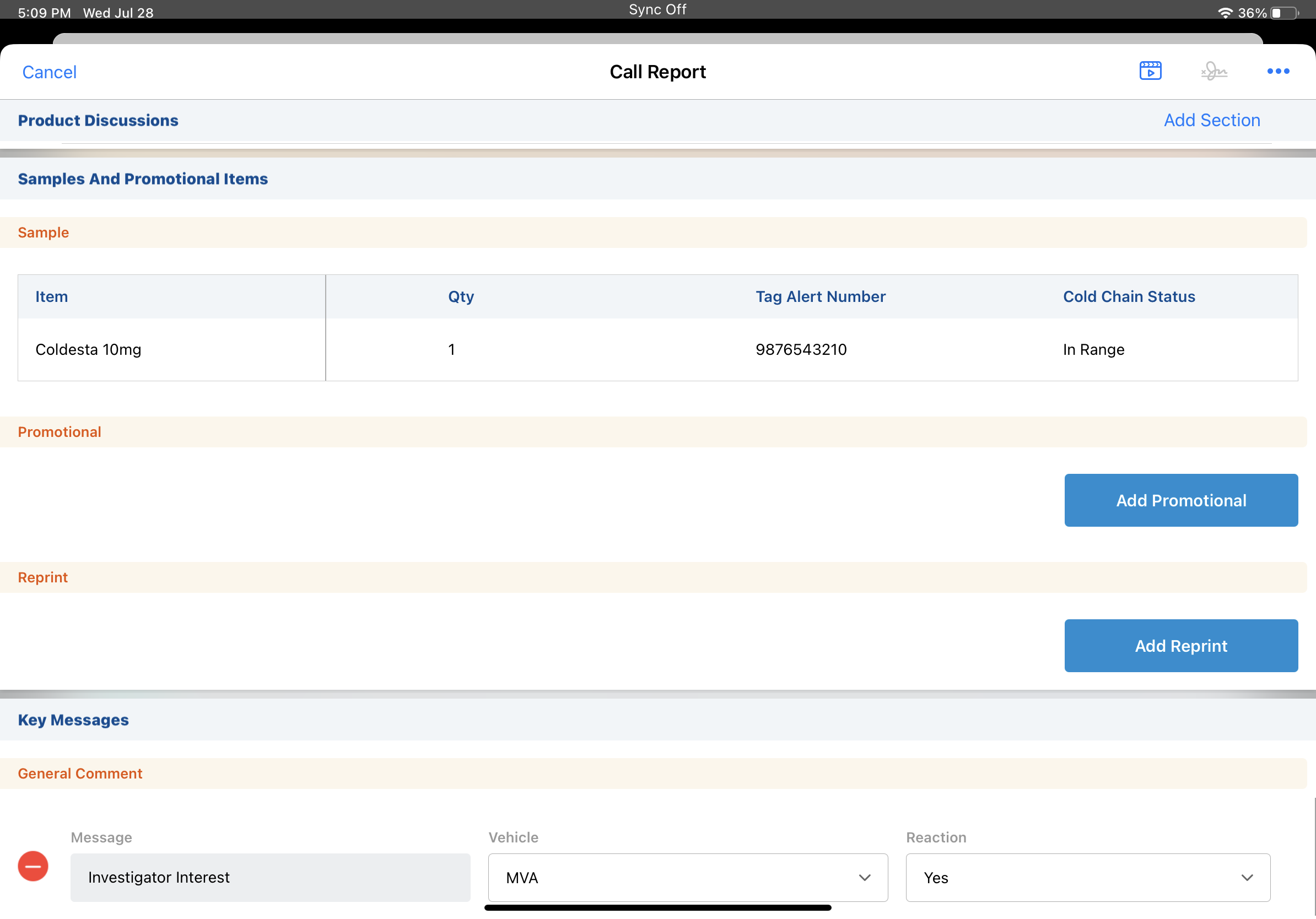Image resolution: width=1316 pixels, height=919 pixels.
Task: Select the Coldesta 10mg sample row
Action: [x=88, y=349]
